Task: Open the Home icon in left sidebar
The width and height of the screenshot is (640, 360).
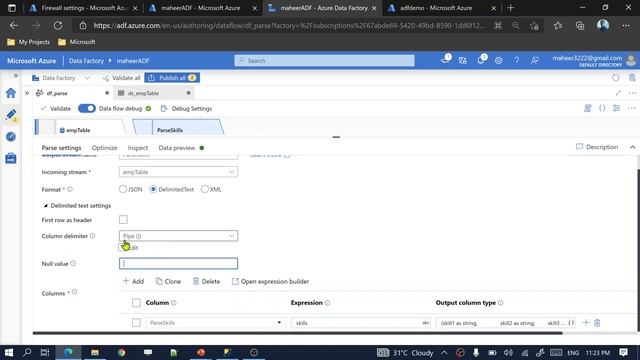Action: (x=11, y=93)
